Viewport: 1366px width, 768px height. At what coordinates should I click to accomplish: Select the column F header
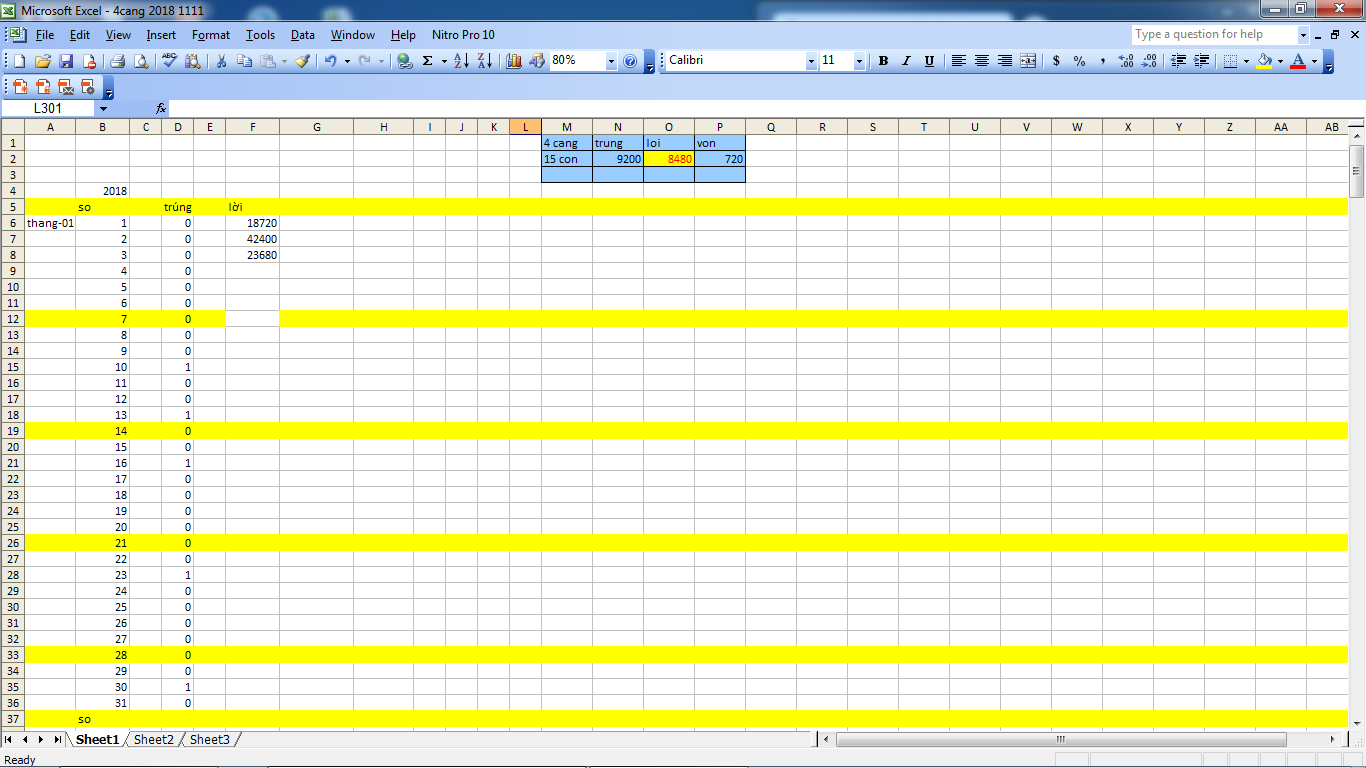point(252,127)
